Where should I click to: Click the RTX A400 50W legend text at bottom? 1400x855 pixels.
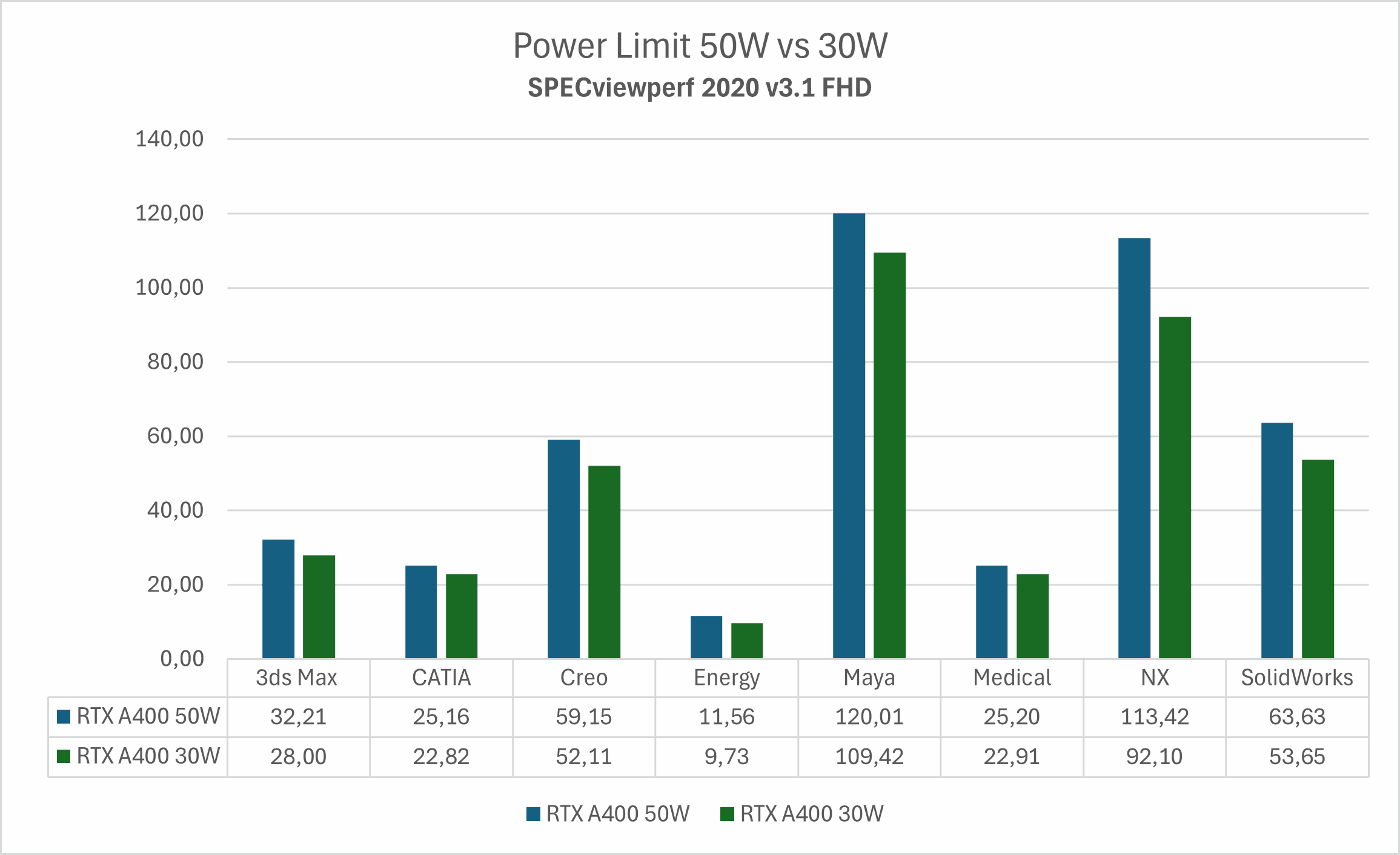[617, 814]
